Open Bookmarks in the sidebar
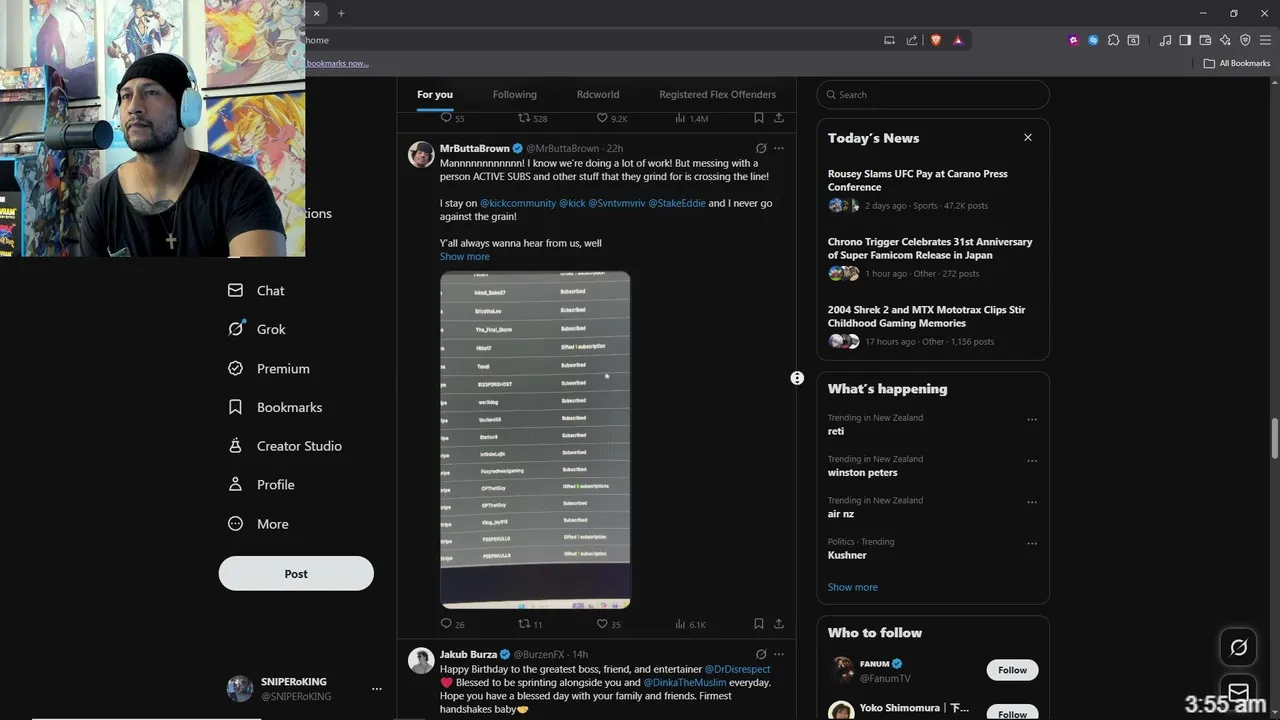Screen dimensions: 1280x720 point(275,407)
